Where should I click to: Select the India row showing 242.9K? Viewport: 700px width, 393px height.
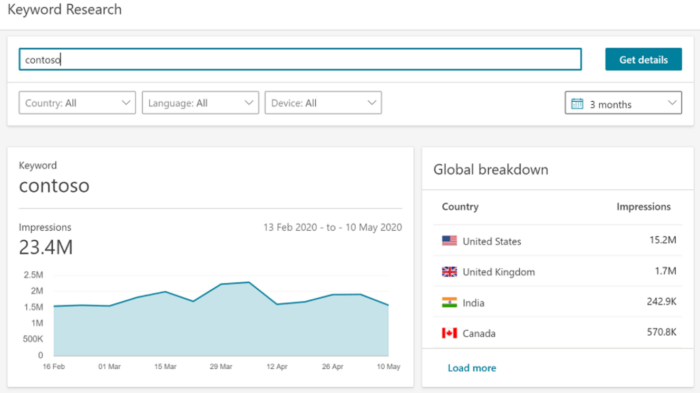point(558,302)
